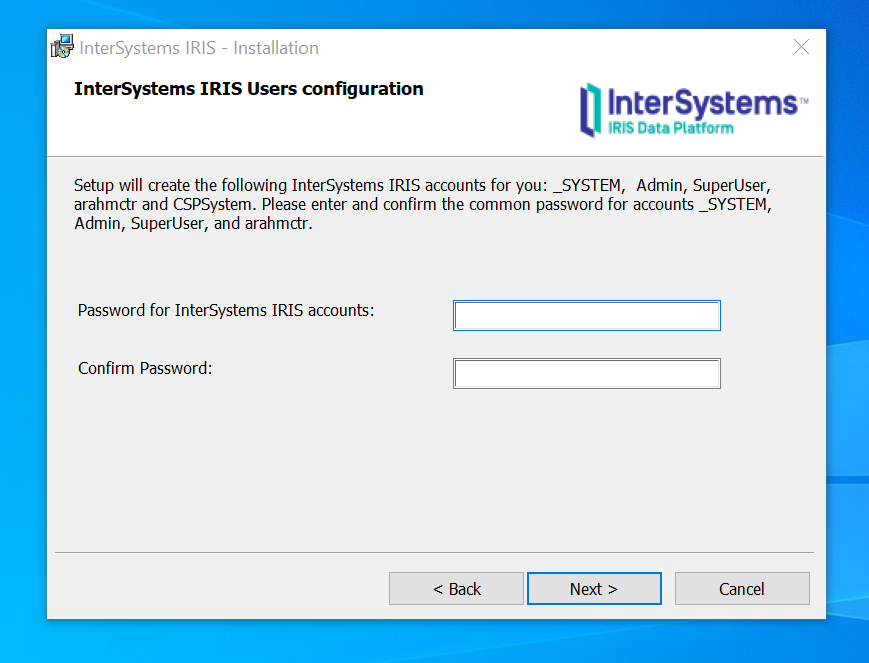
Task: Click the InterSystems IRIS - Installation title text
Action: coord(199,48)
